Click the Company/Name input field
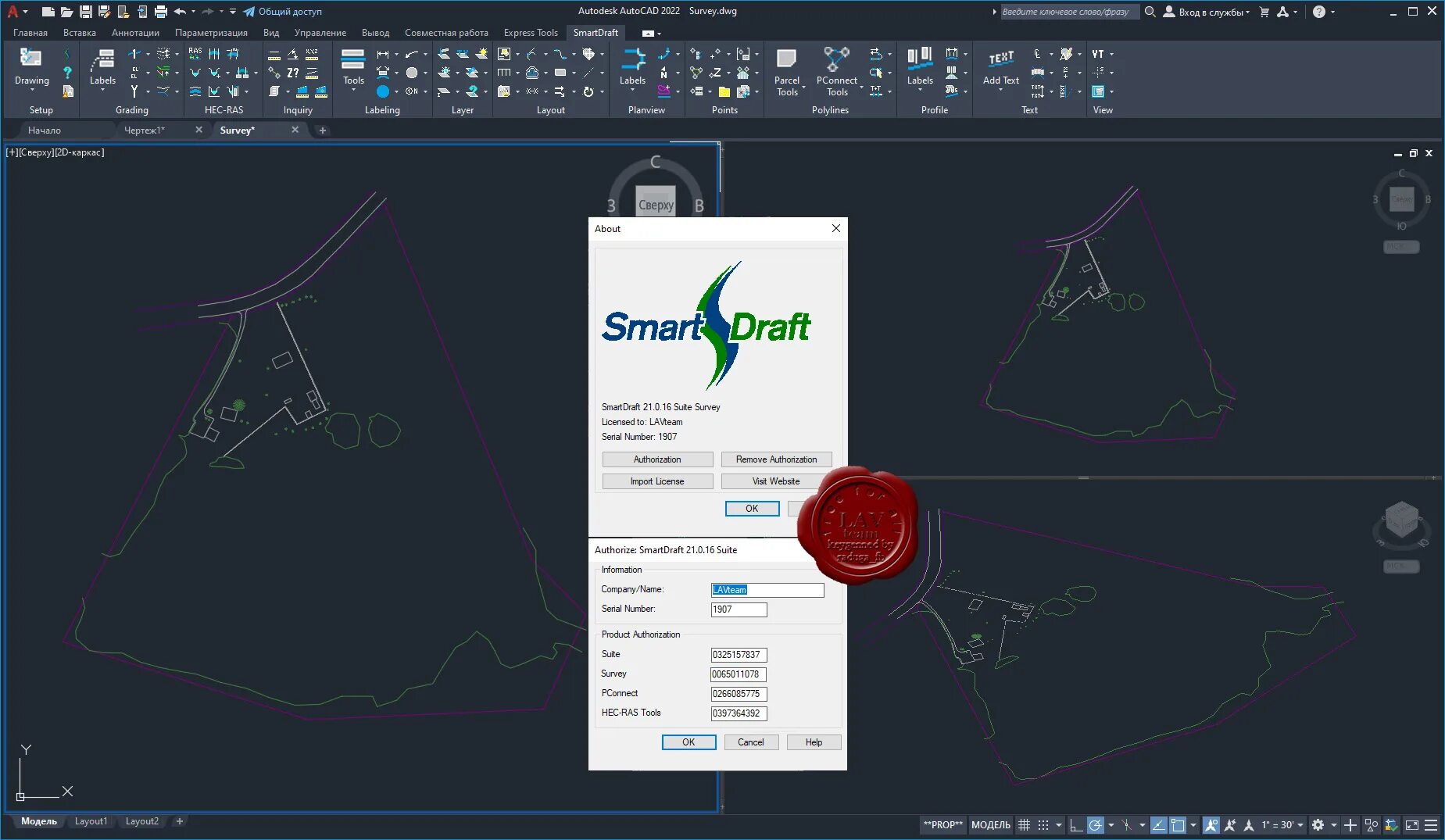The width and height of the screenshot is (1445, 840). [767, 590]
